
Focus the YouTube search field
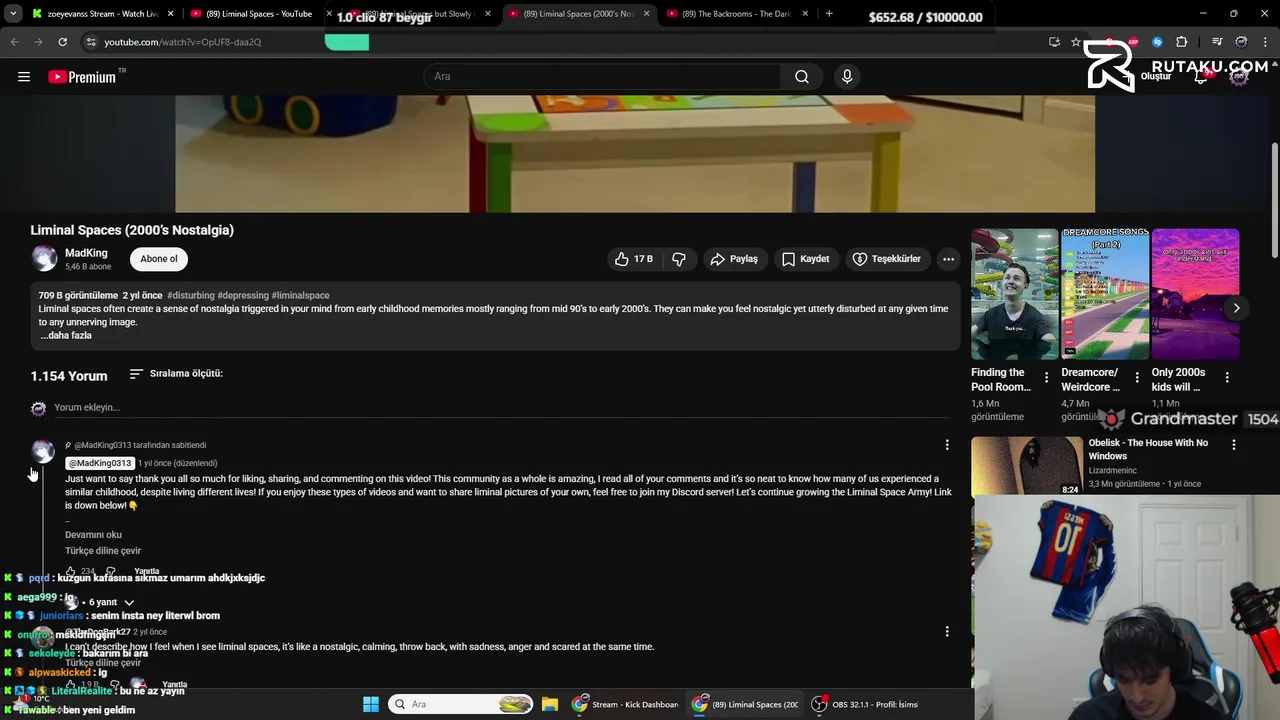pyautogui.click(x=602, y=77)
